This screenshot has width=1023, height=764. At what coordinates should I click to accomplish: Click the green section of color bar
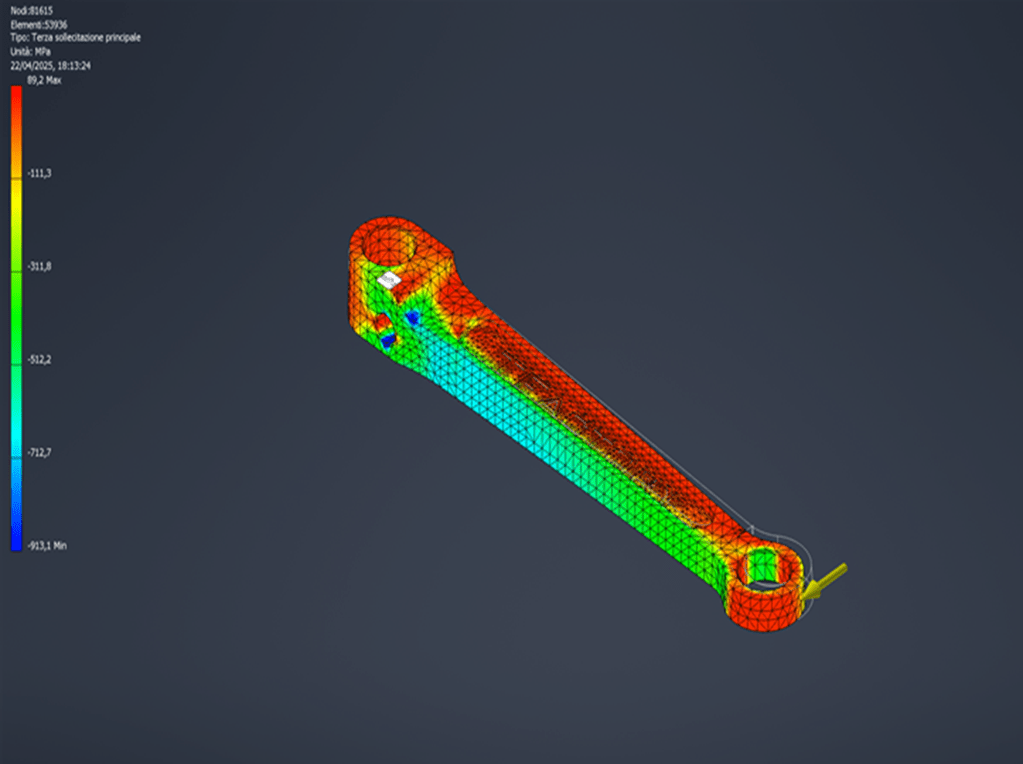tap(16, 310)
